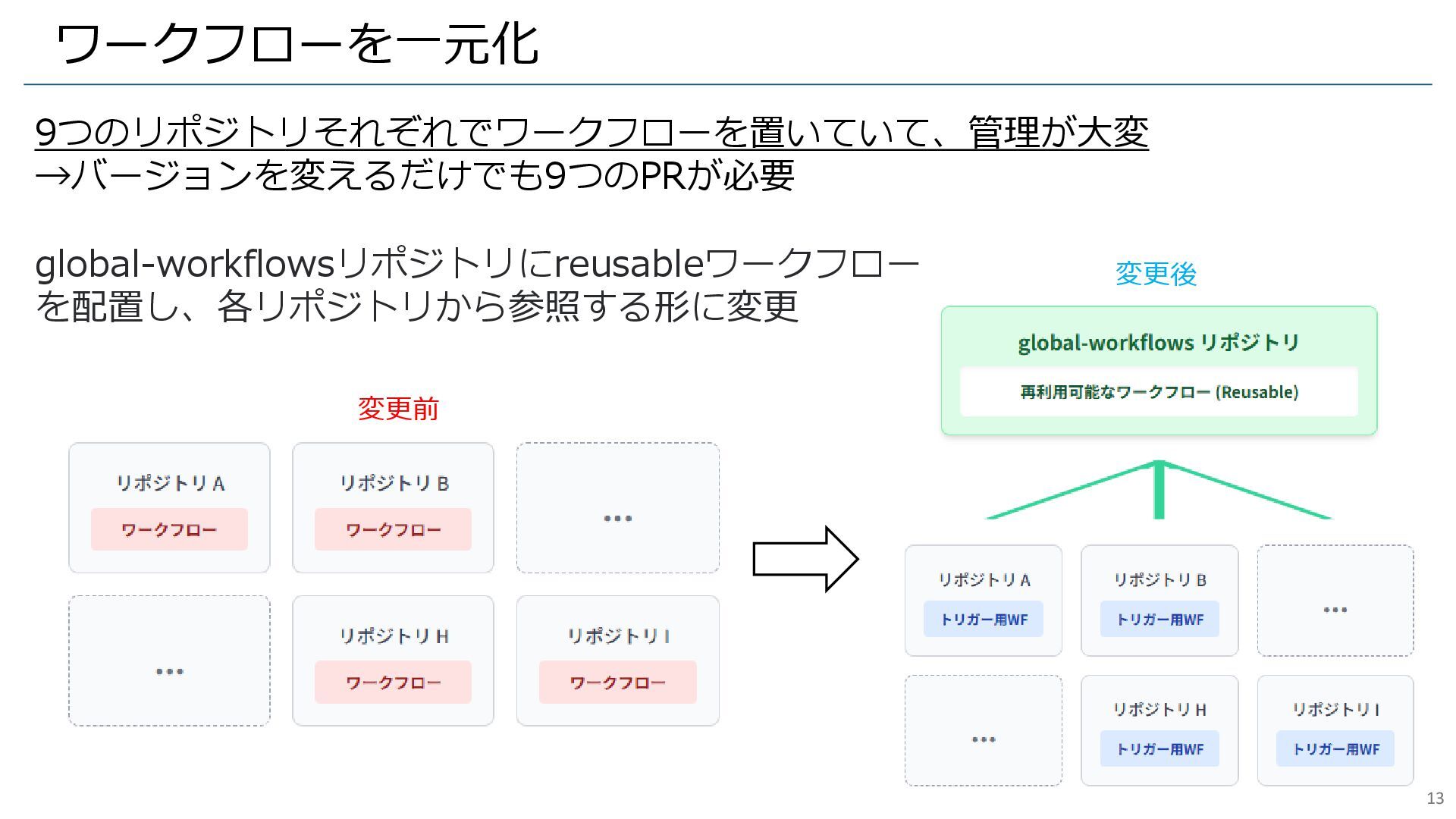1456x819 pixels.
Task: Click the 再利用可能なワークフロー (Reusable) box
Action: [x=1159, y=392]
